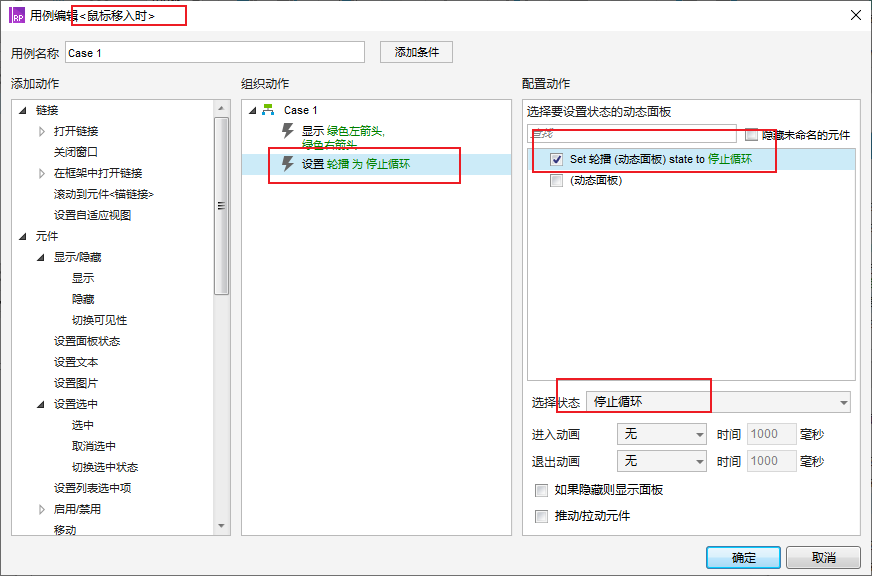Click the 查找 search field in 配置动作
The width and height of the screenshot is (872, 576).
point(632,134)
